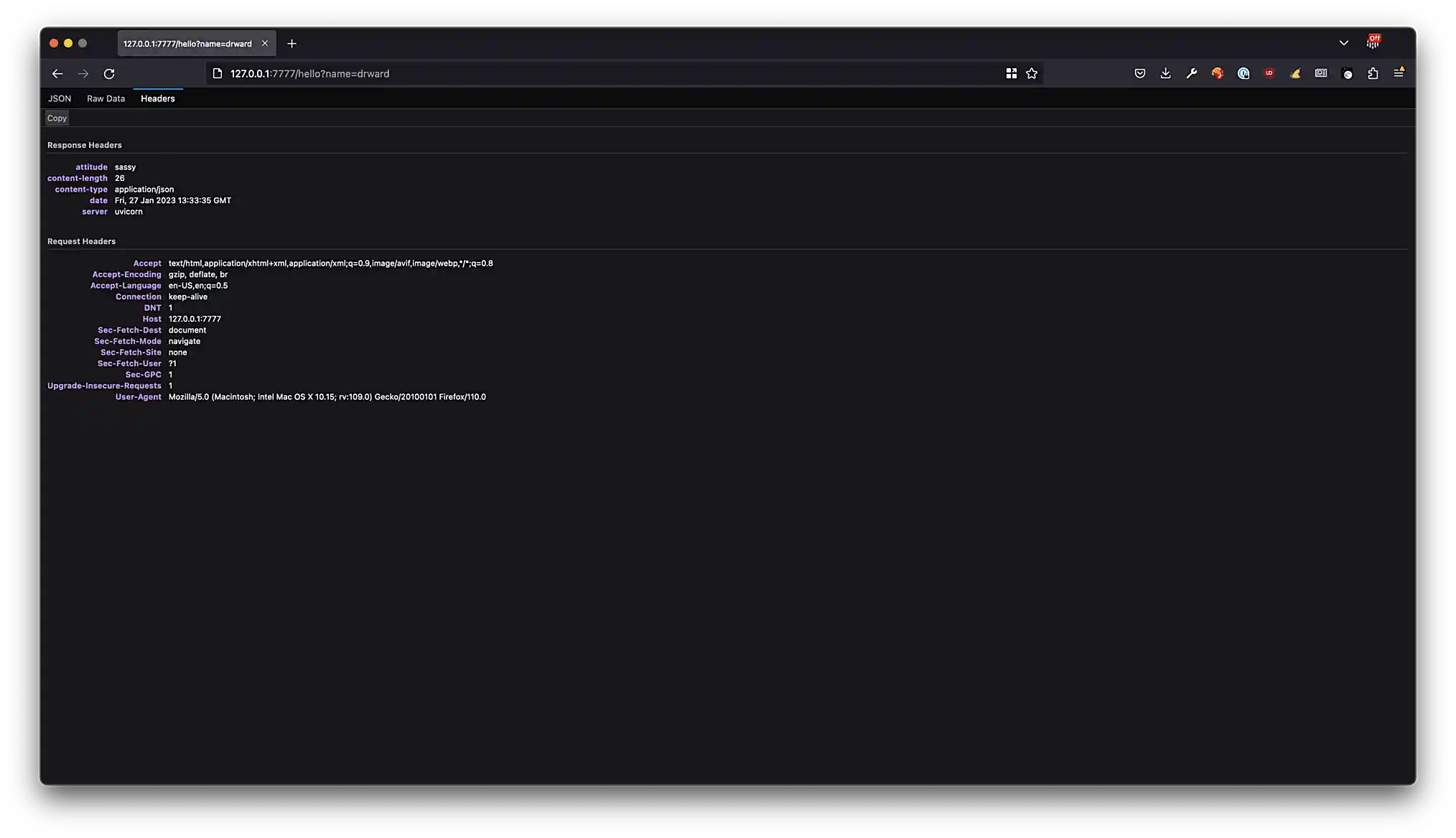This screenshot has height=838, width=1456.
Task: Click the wrench extension icon
Action: coord(1192,73)
